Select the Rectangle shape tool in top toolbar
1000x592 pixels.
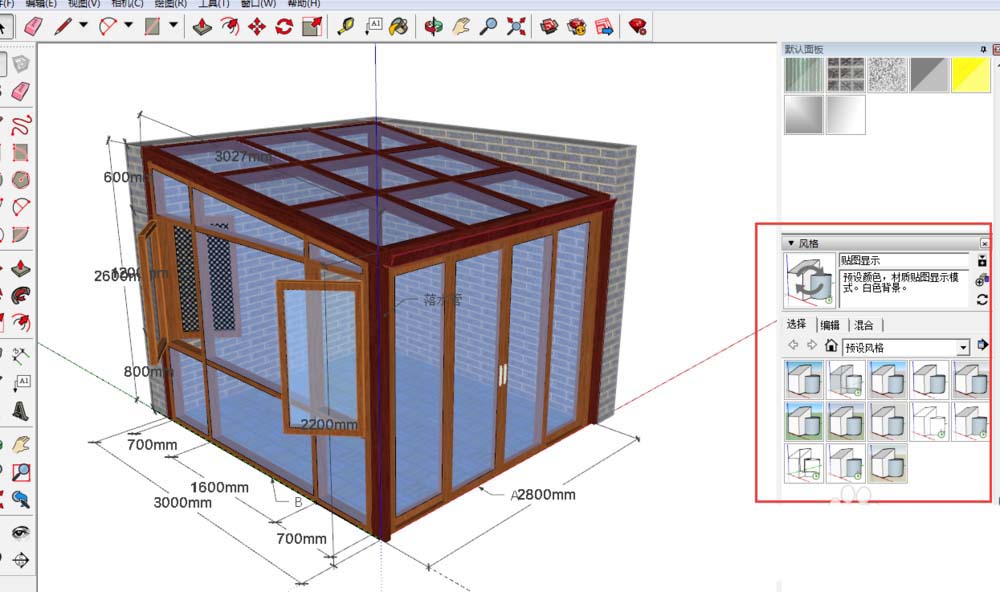[152, 26]
